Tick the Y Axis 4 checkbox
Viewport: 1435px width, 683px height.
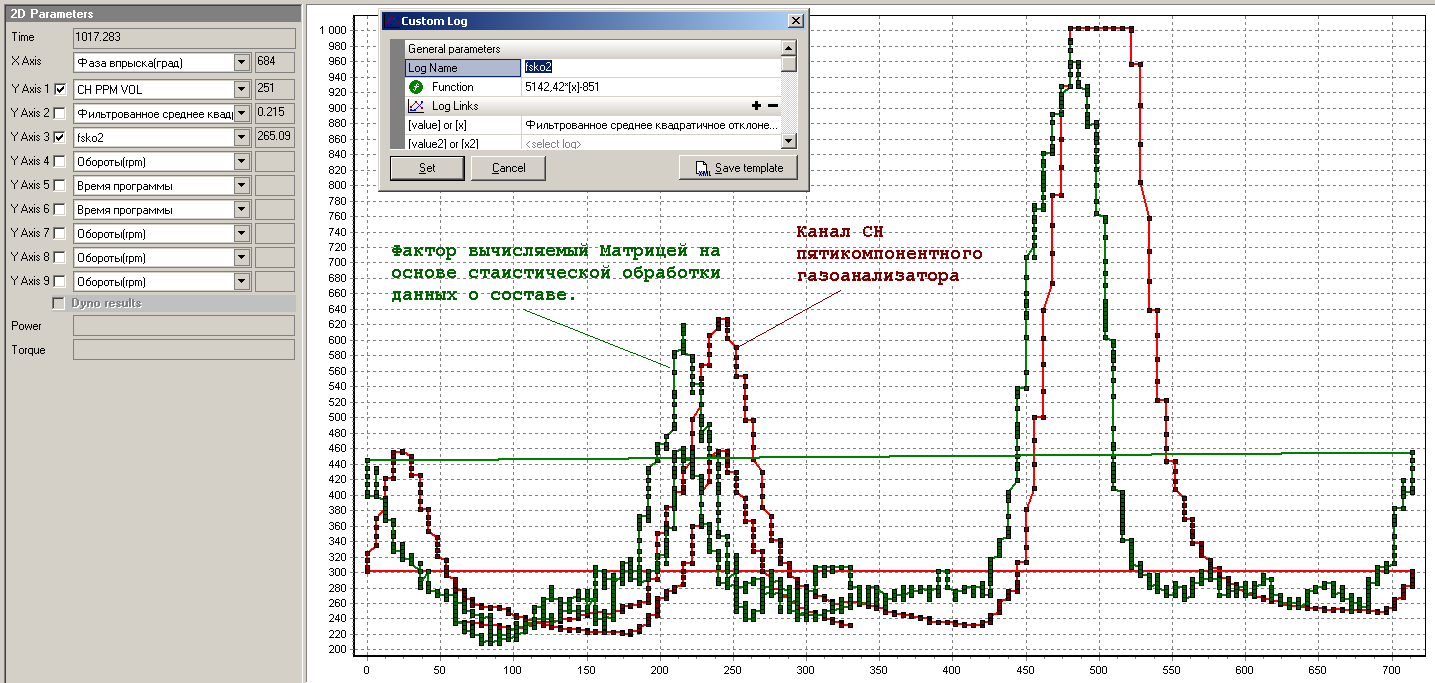click(x=60, y=161)
